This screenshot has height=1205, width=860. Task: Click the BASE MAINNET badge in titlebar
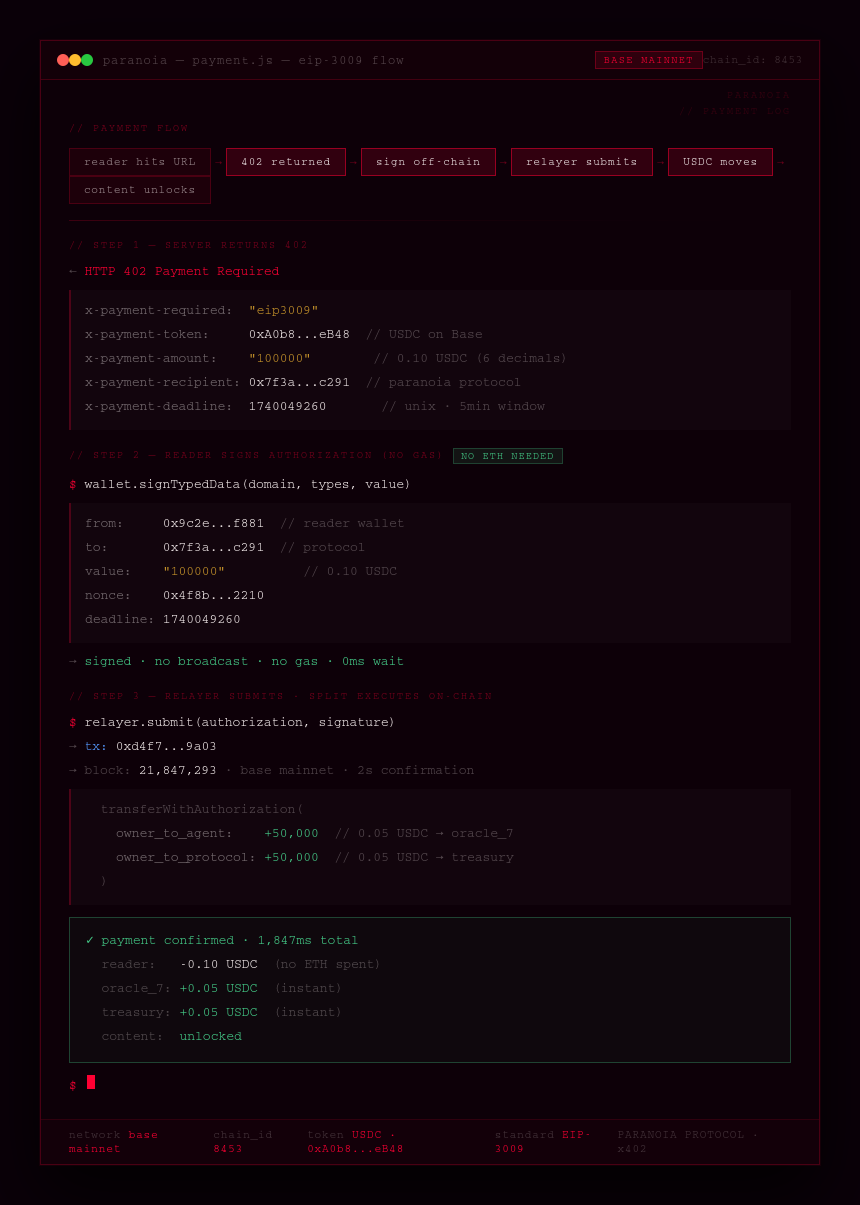tap(648, 59)
